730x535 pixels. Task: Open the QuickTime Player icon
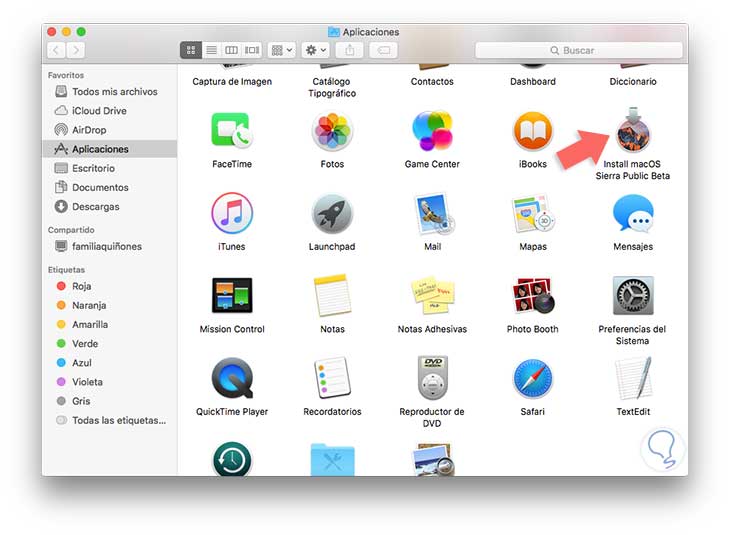click(x=232, y=378)
